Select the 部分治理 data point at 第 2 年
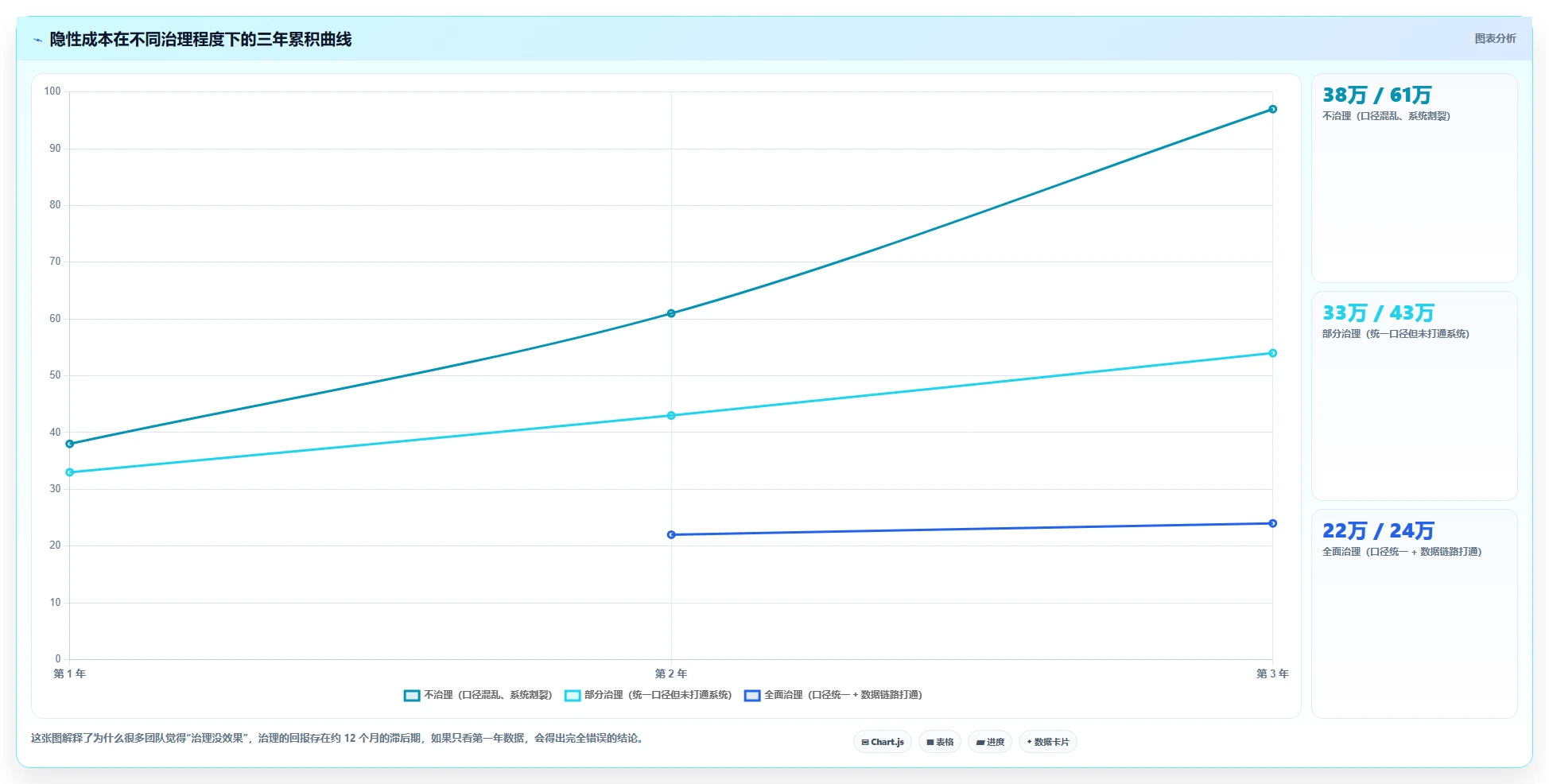Image resolution: width=1549 pixels, height=784 pixels. coord(671,415)
